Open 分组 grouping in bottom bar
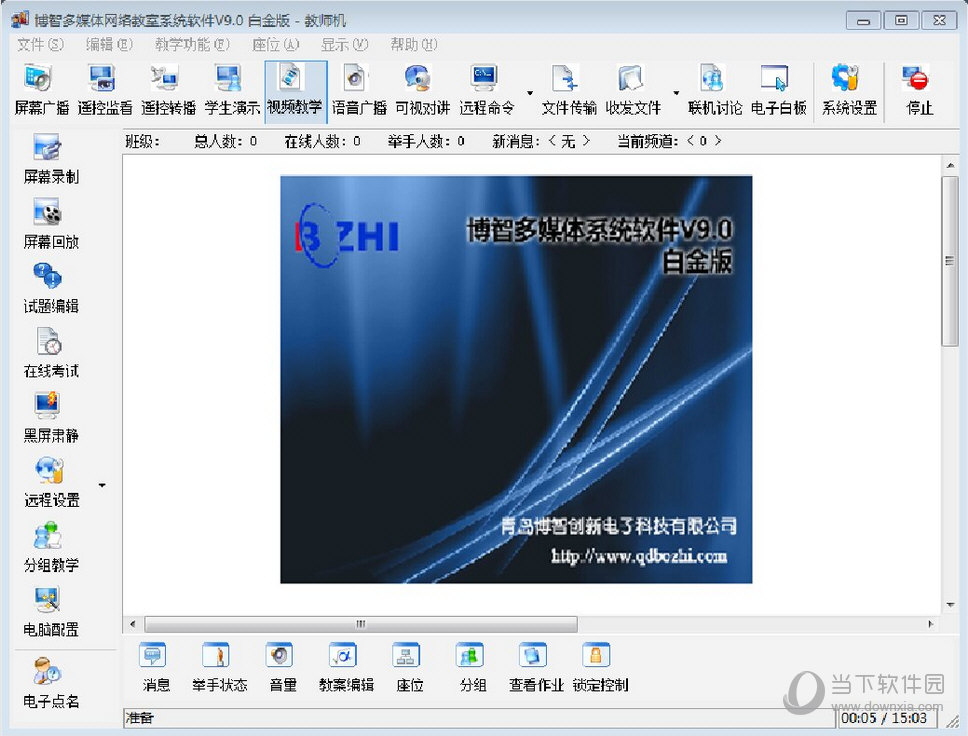 pyautogui.click(x=473, y=667)
